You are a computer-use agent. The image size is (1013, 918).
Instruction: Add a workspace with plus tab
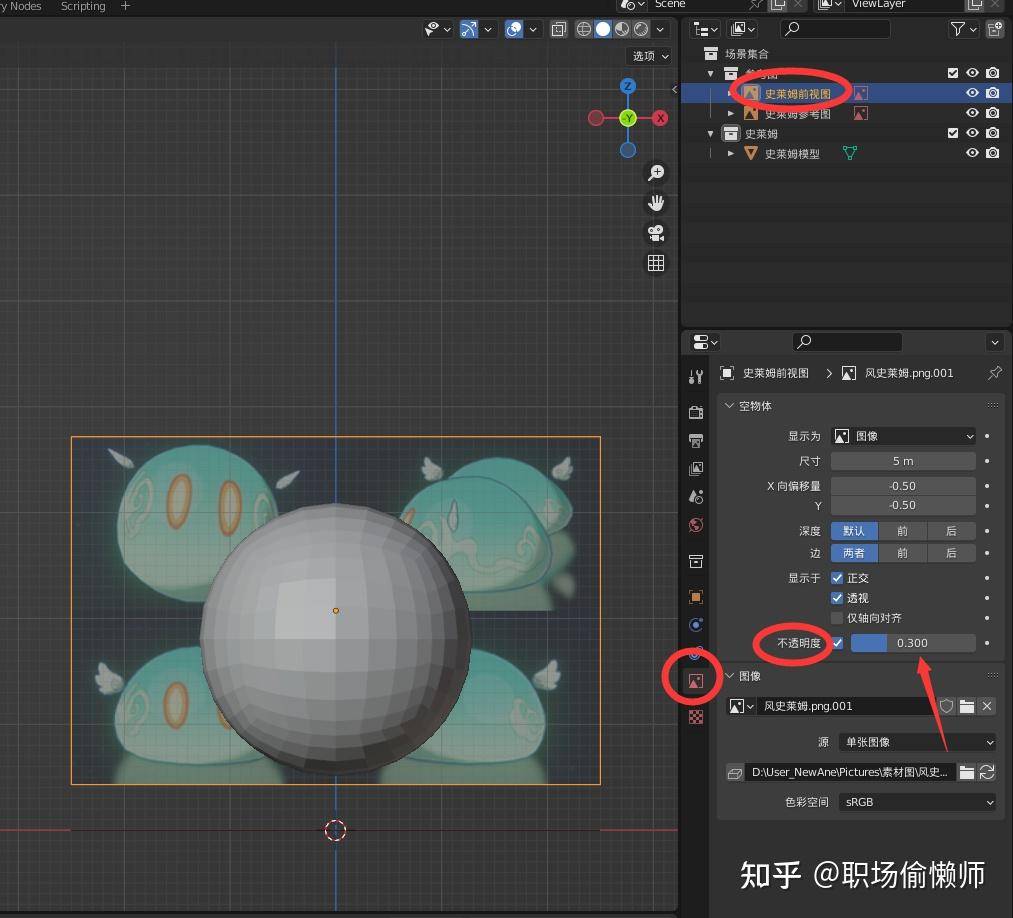coord(125,6)
